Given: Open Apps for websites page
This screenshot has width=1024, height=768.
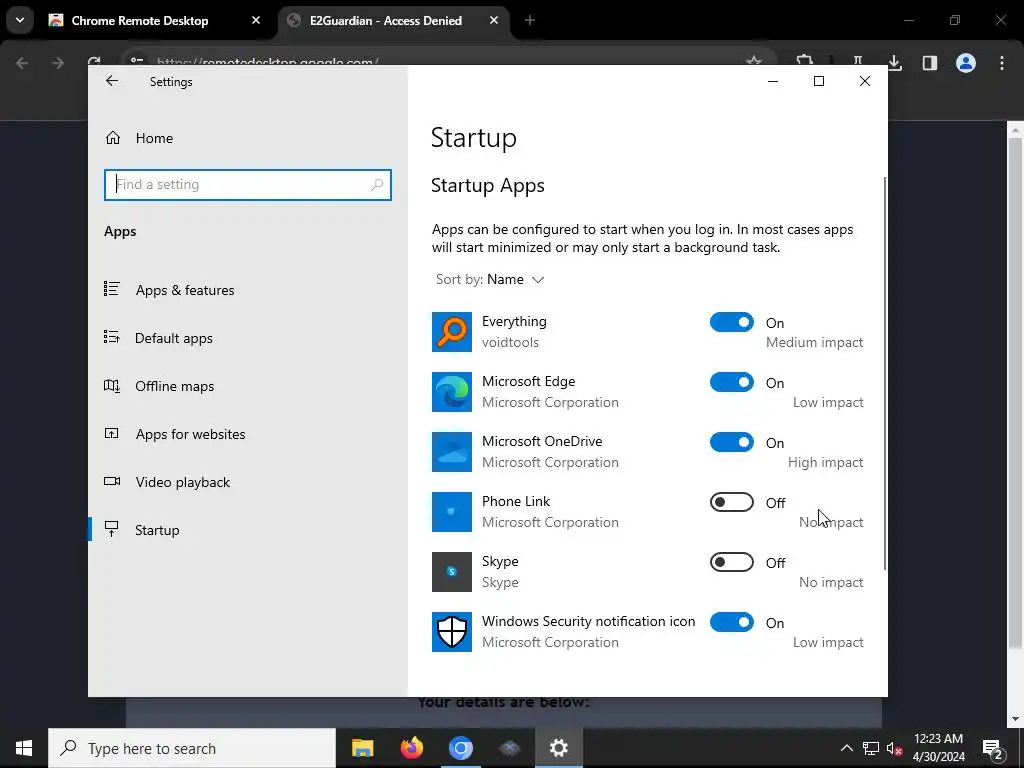Looking at the screenshot, I should [x=190, y=434].
